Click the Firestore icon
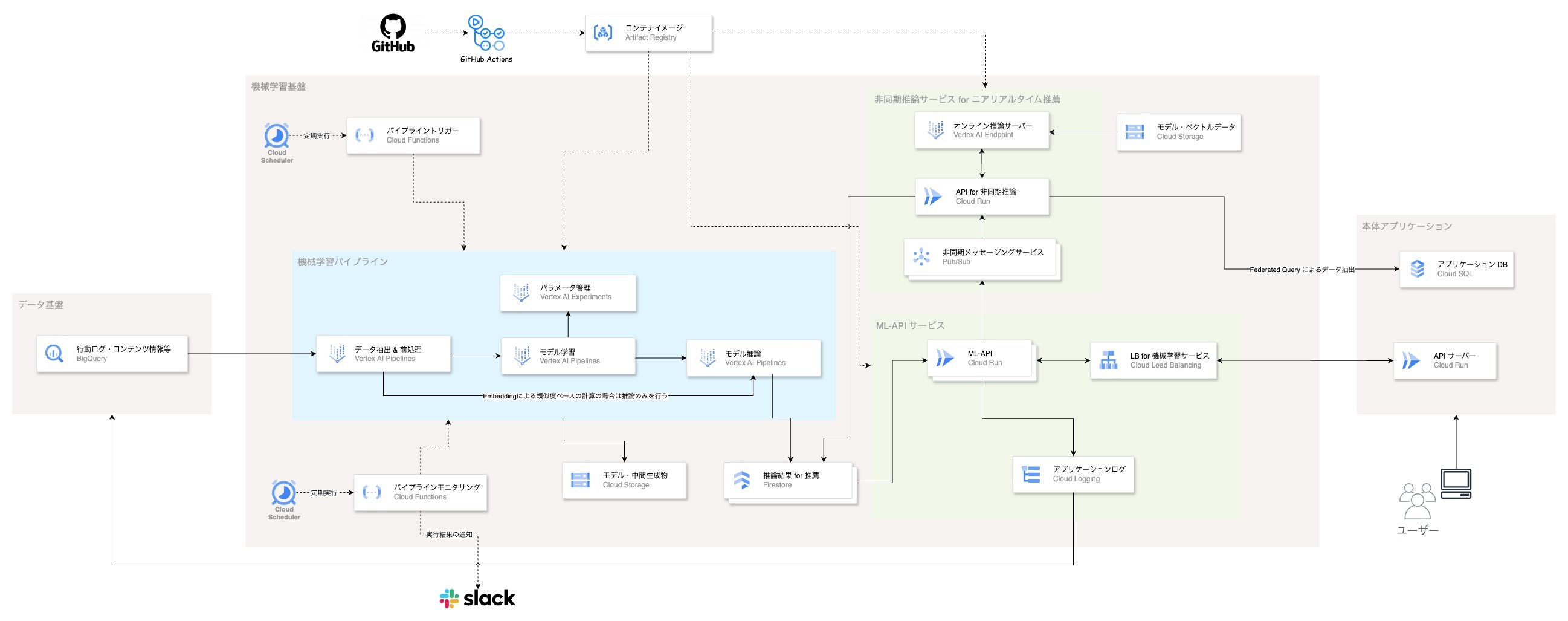The image size is (1568, 621). tap(742, 480)
